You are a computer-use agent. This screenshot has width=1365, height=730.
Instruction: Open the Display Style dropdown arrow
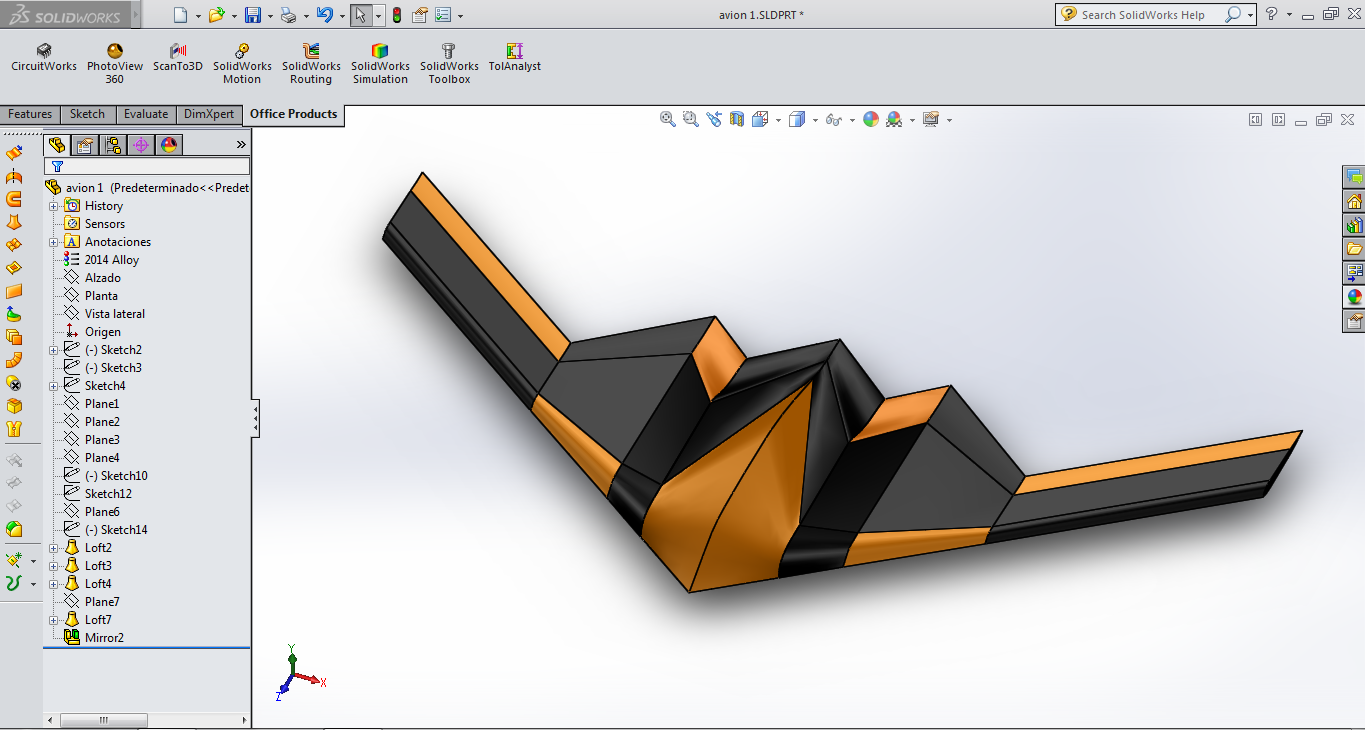(x=815, y=120)
